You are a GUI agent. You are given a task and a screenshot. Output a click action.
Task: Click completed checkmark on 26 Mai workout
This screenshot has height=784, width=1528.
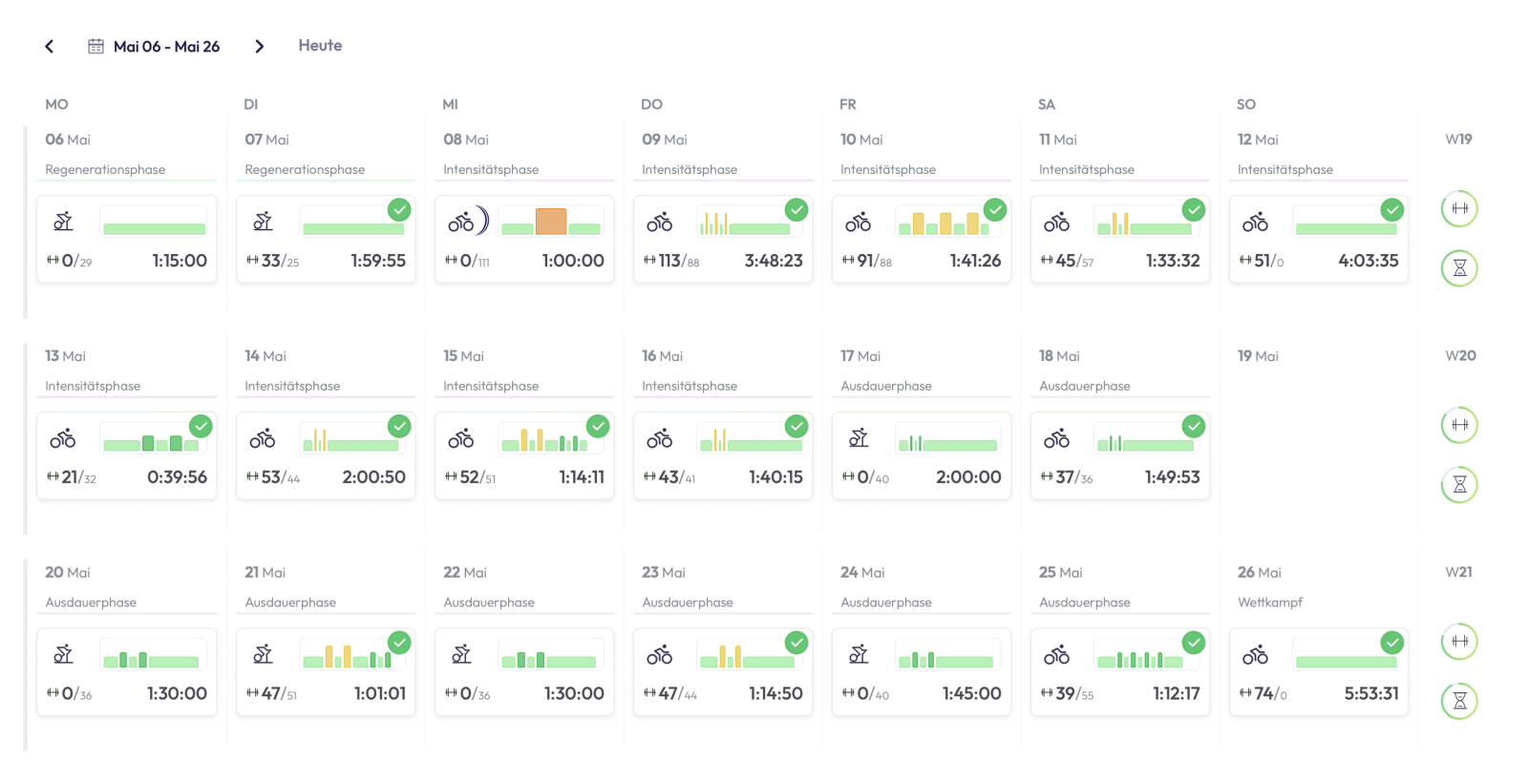point(1392,643)
